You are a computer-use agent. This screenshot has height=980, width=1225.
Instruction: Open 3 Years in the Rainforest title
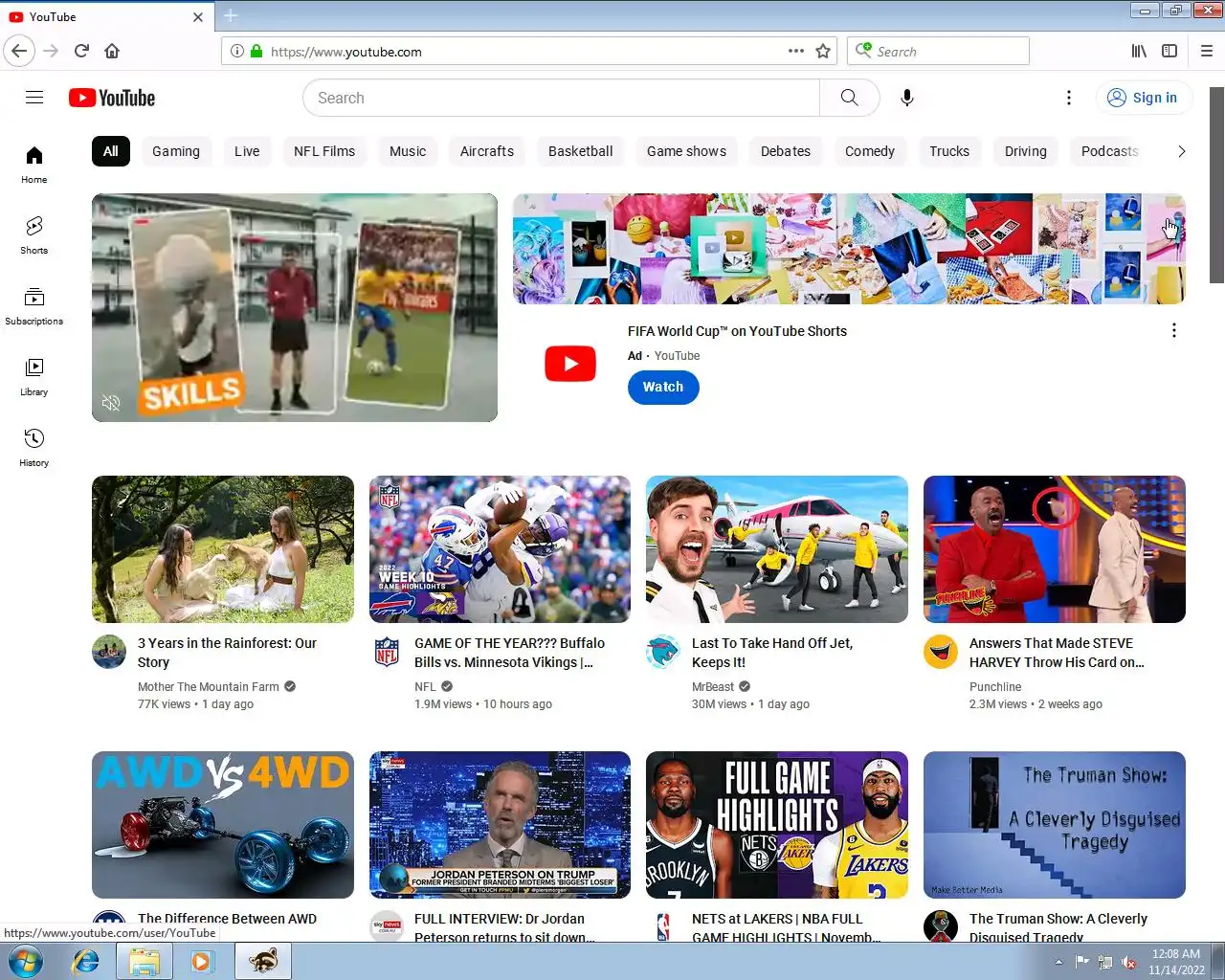click(227, 653)
